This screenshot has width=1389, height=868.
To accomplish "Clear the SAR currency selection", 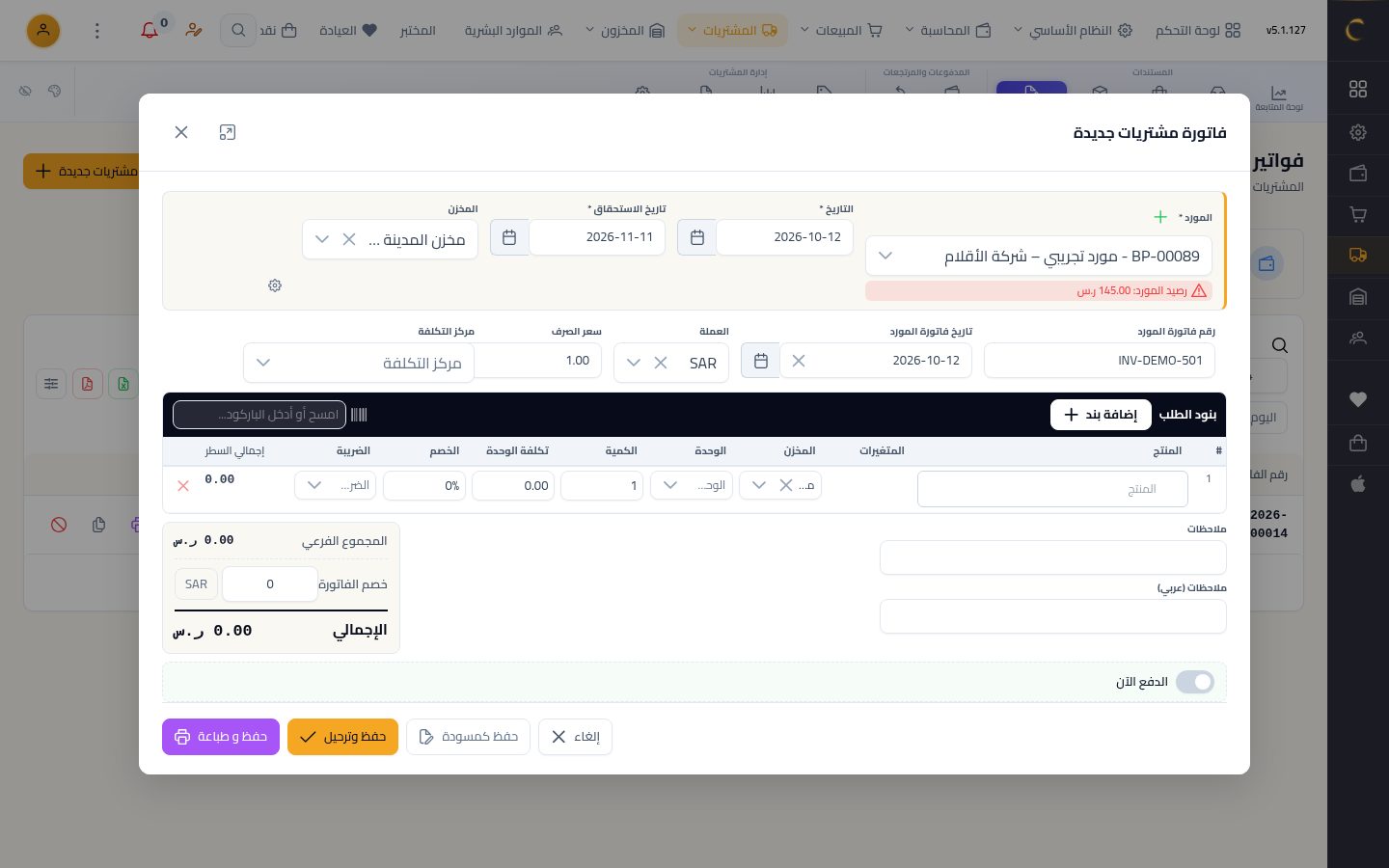I will click(661, 363).
